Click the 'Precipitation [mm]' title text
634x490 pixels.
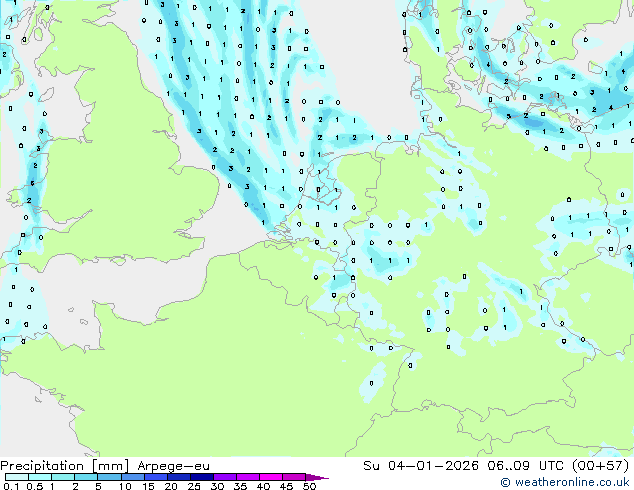point(65,466)
